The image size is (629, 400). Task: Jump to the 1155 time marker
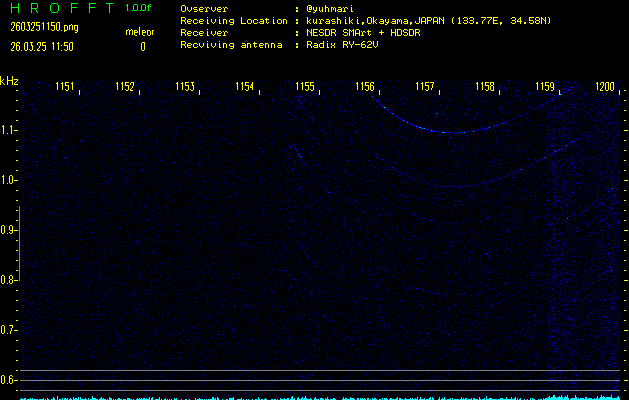(305, 88)
